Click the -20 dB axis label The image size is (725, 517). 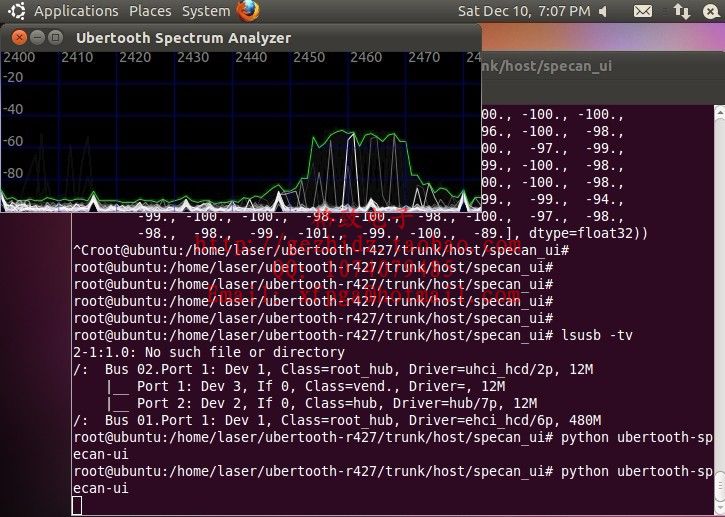[13, 77]
